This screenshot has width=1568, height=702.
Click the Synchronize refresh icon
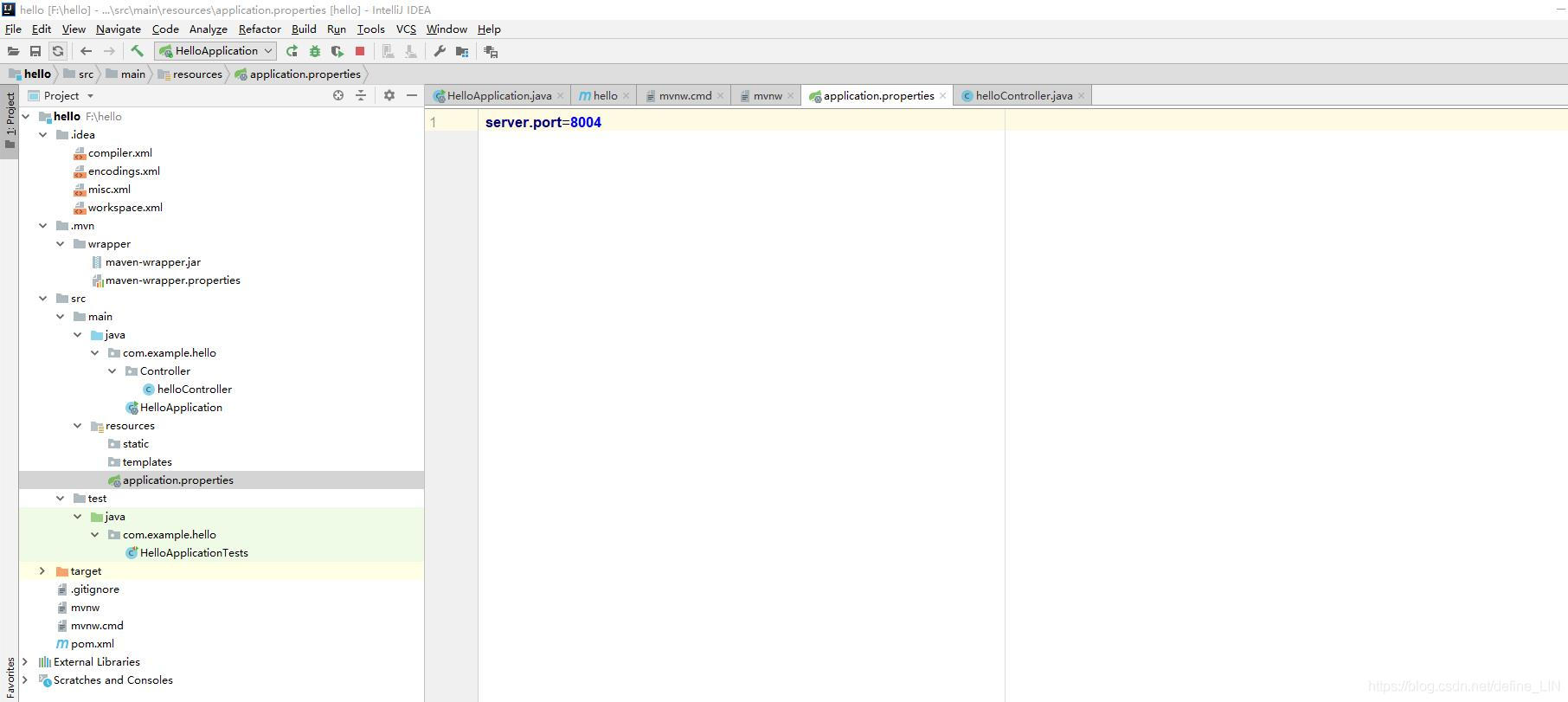(58, 51)
